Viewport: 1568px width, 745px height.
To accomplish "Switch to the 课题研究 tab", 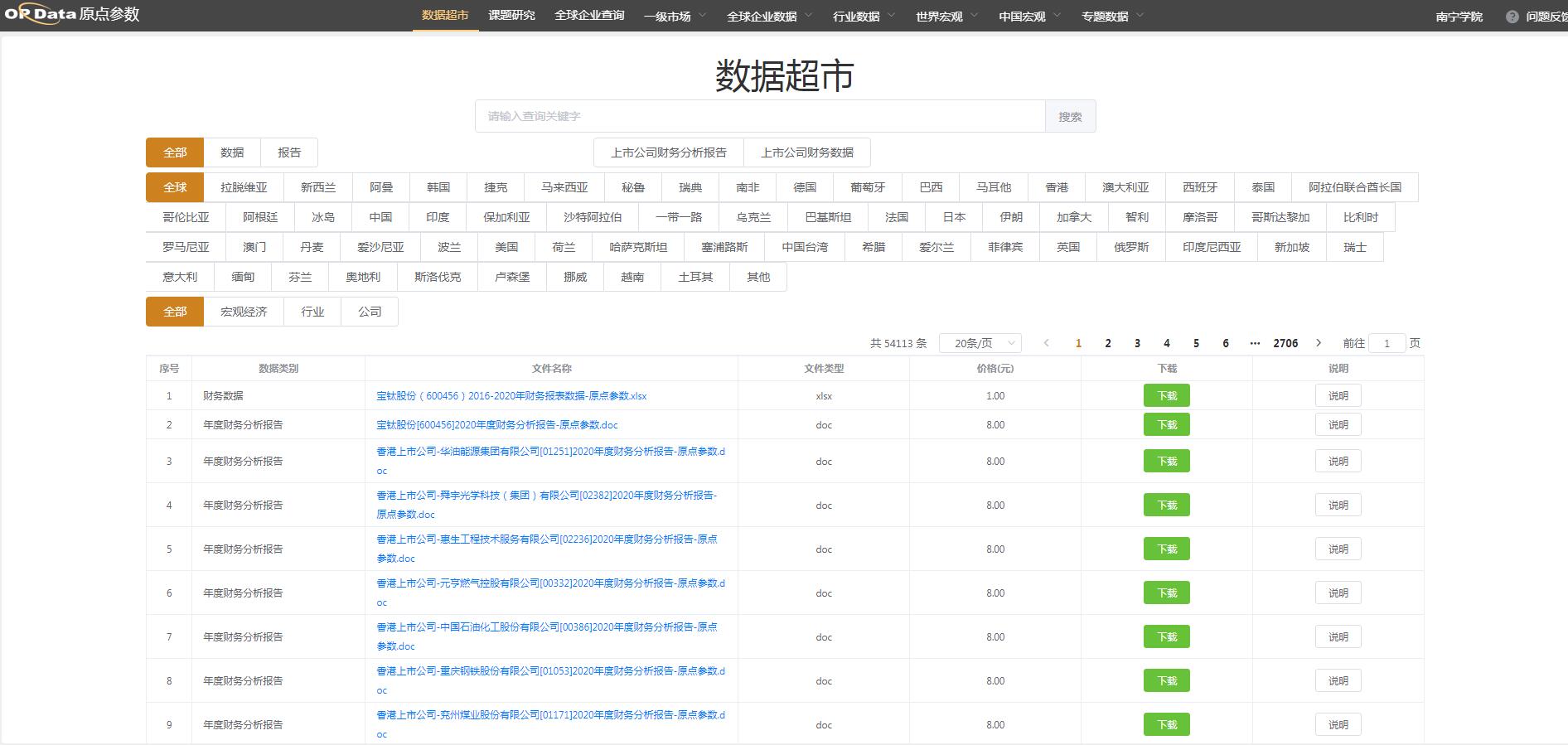I will tap(511, 16).
